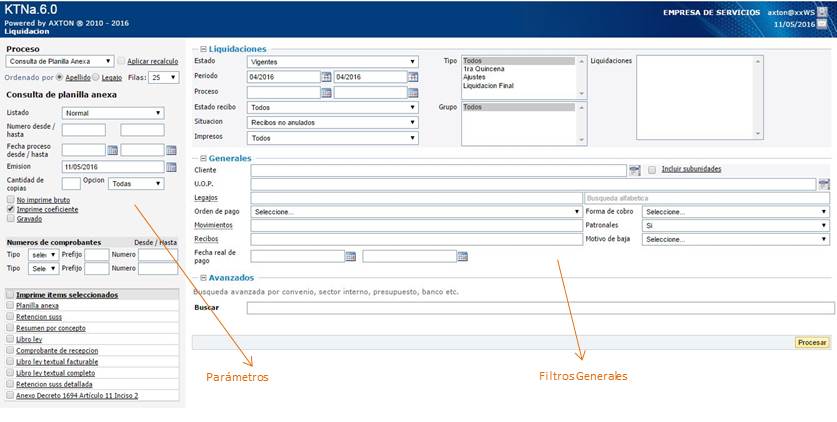Uncheck Imprime coeficiente option

pyautogui.click(x=11, y=209)
